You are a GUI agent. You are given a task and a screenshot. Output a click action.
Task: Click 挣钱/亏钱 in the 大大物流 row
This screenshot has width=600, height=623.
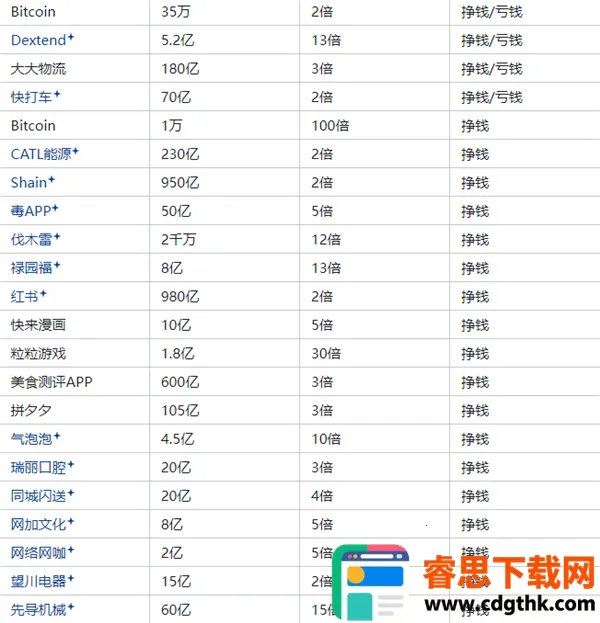click(492, 68)
